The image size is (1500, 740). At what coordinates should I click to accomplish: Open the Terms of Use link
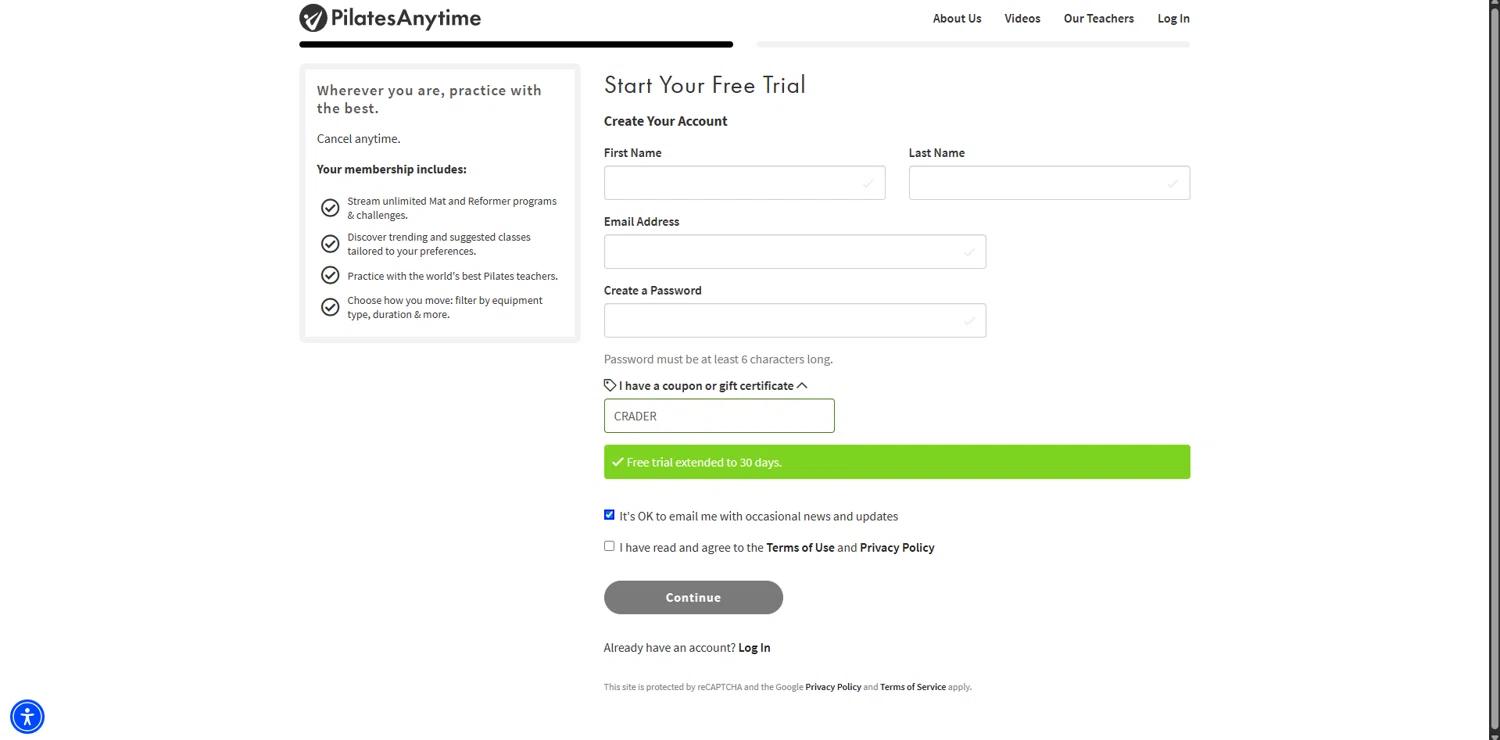coord(800,547)
